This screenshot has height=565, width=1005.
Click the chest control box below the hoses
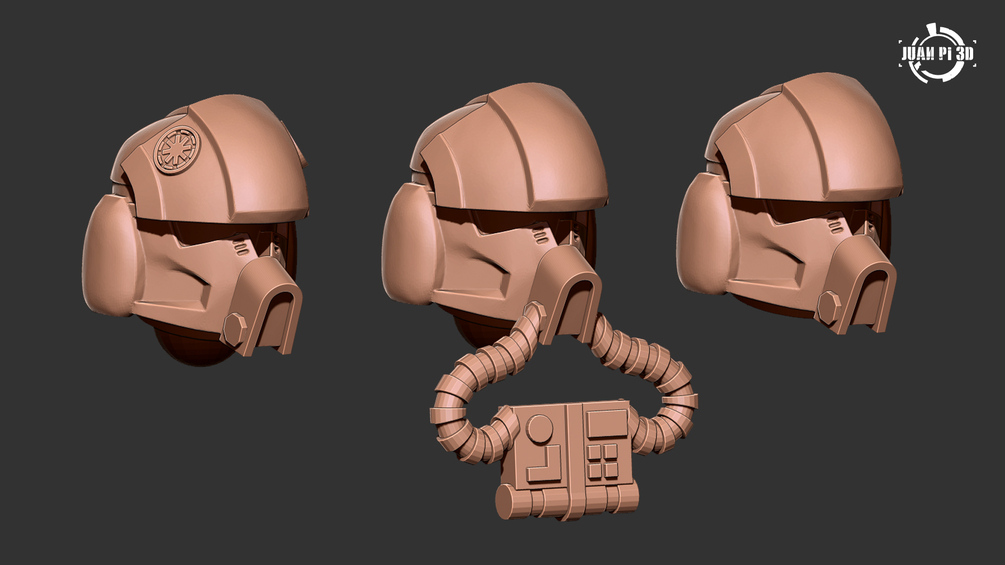(567, 459)
